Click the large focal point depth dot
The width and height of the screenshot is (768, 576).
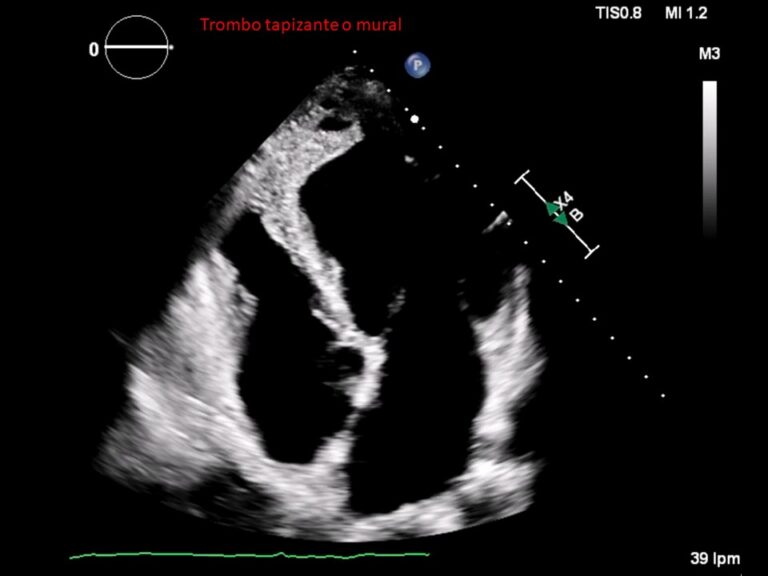tap(415, 119)
